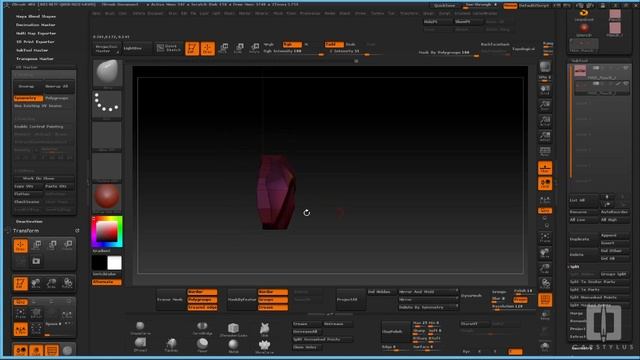This screenshot has width=640, height=360.
Task: Click Delete By Symmetry button
Action: [428, 307]
